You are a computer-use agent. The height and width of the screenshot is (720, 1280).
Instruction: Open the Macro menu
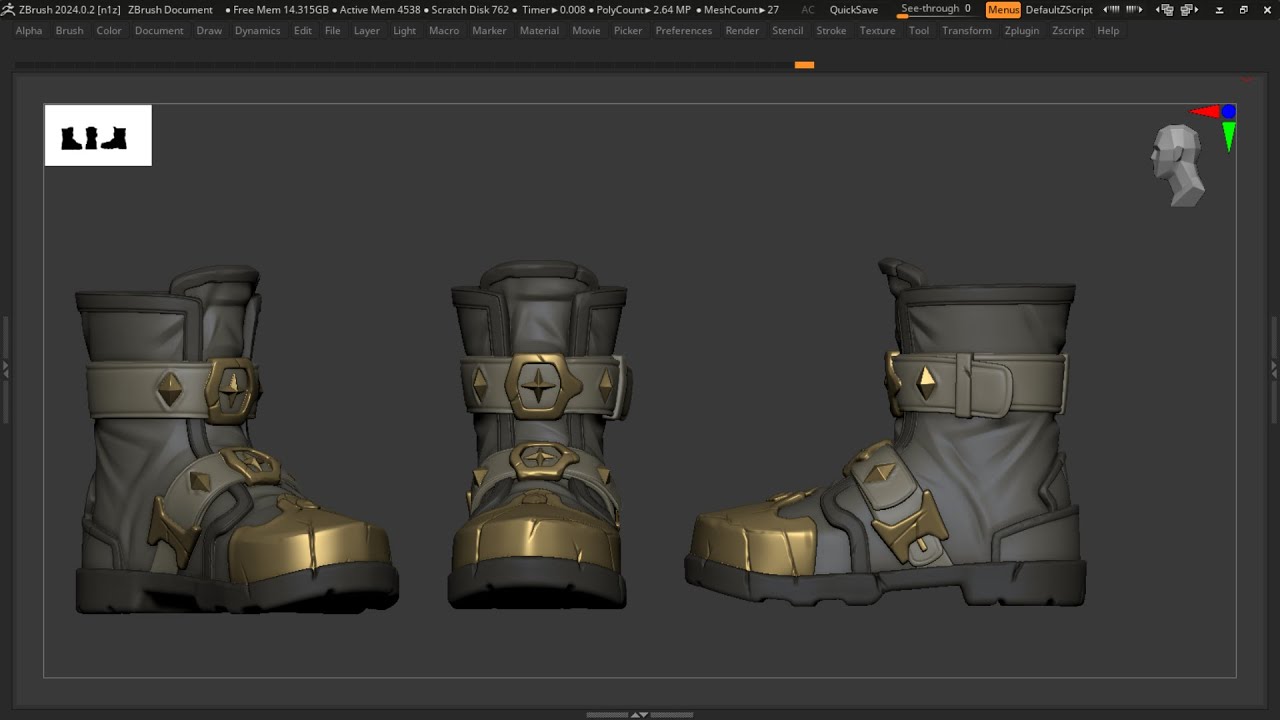tap(444, 31)
